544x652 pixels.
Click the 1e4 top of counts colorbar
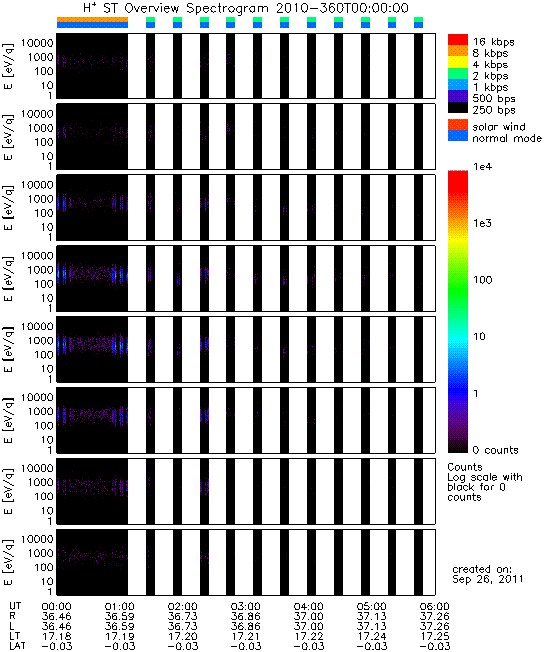(x=458, y=172)
